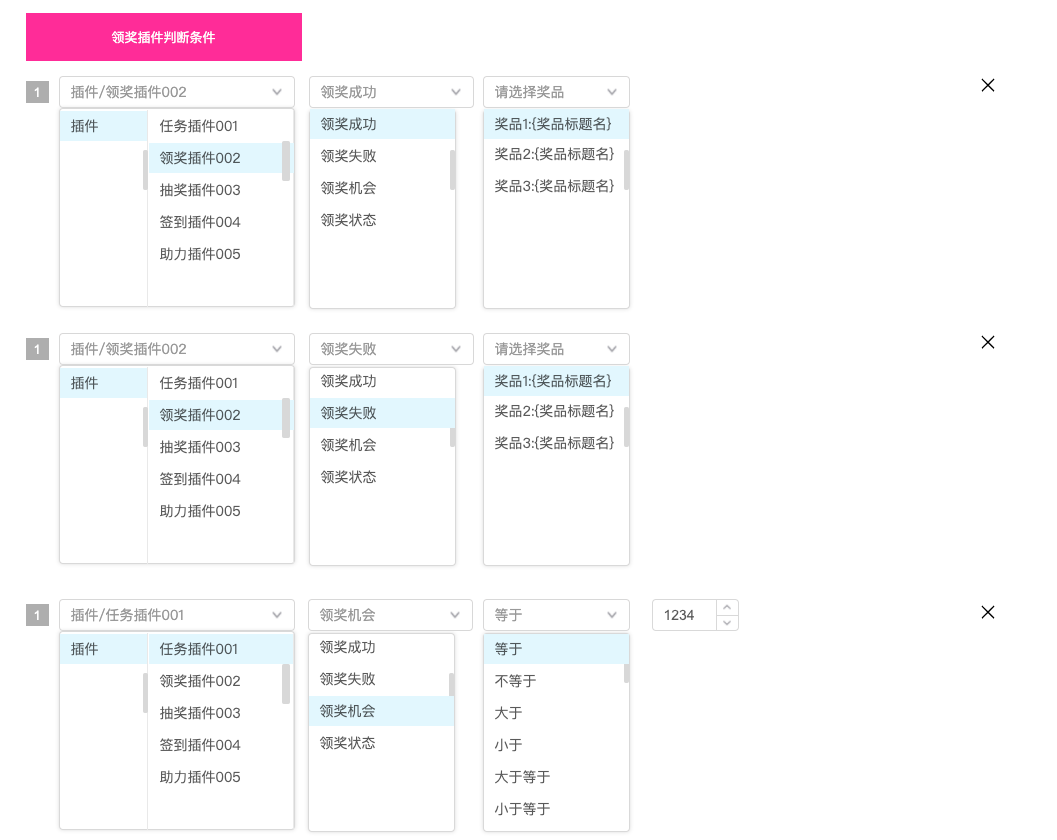The height and width of the screenshot is (840, 1057).
Task: Pick 领奖机会 in the list under 领奖成功
Action: pyautogui.click(x=380, y=188)
